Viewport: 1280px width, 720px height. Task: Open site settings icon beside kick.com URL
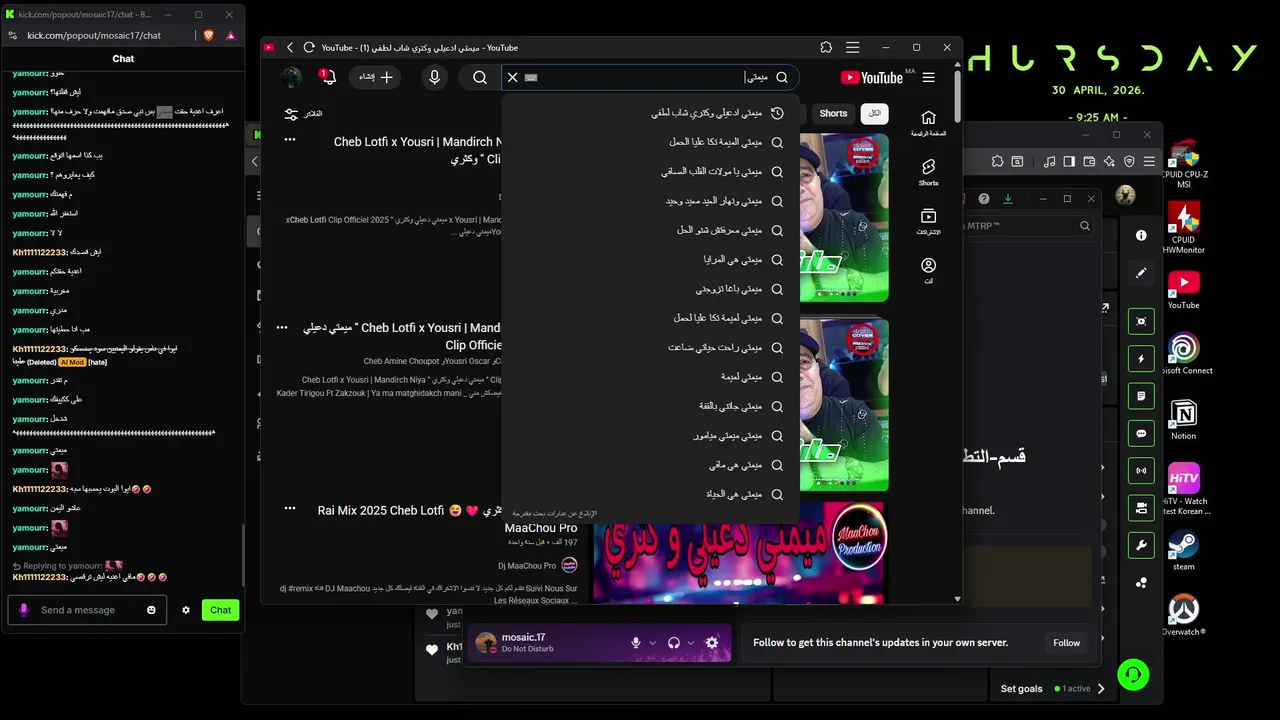(x=12, y=35)
